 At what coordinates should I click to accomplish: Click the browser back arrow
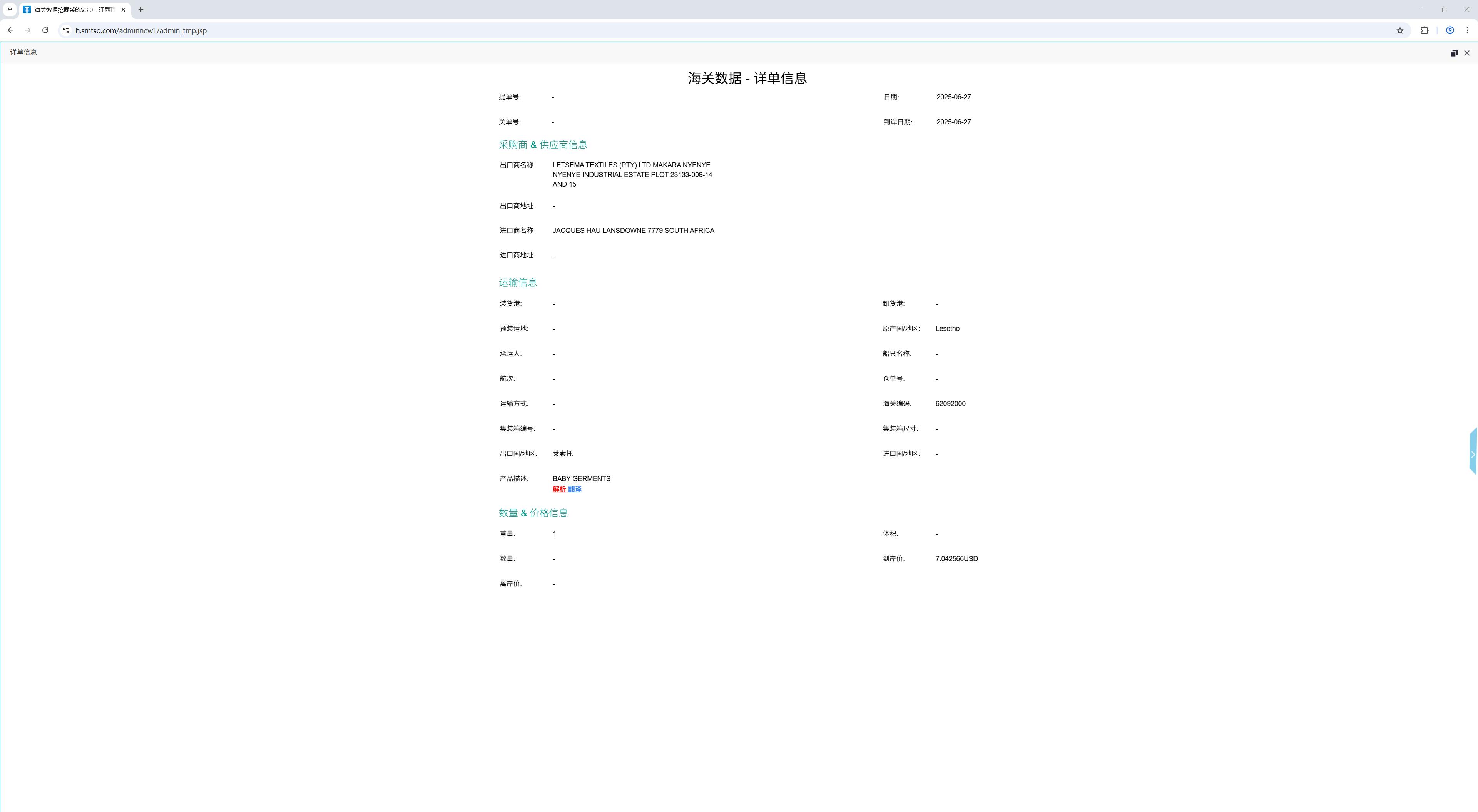(x=10, y=30)
